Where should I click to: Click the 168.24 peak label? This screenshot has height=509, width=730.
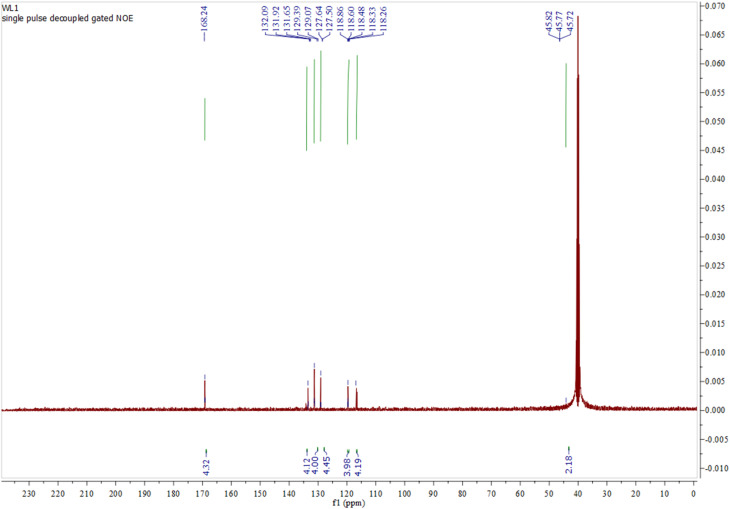[x=204, y=19]
